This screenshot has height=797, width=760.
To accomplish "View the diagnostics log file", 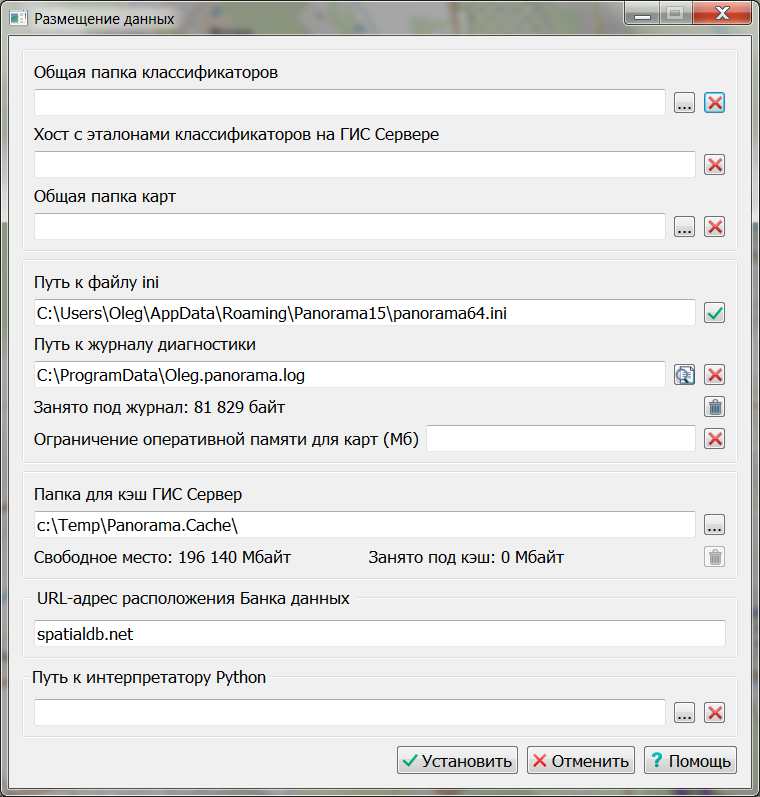I will [x=684, y=375].
